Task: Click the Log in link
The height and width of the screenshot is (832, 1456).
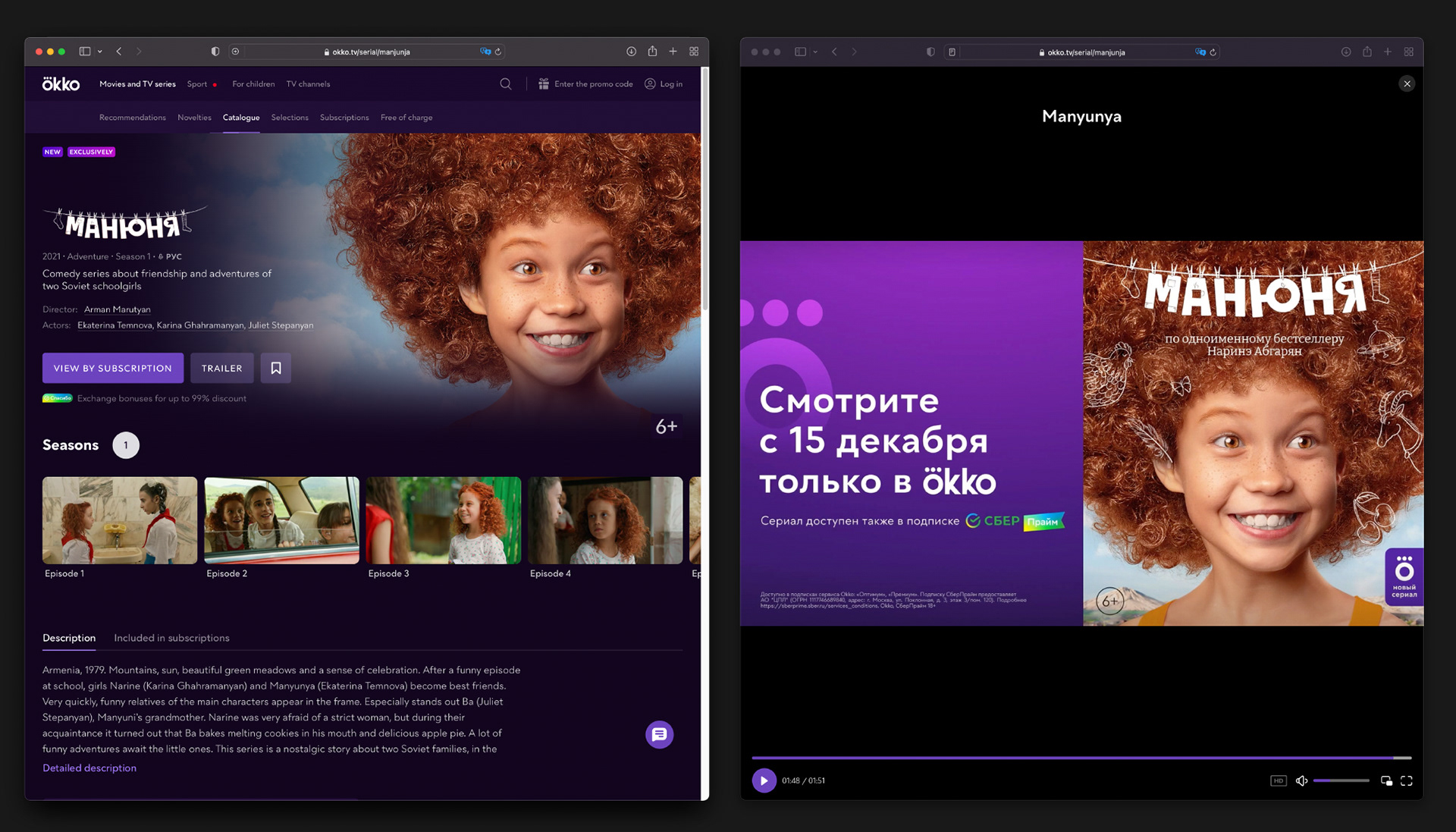Action: pyautogui.click(x=671, y=84)
